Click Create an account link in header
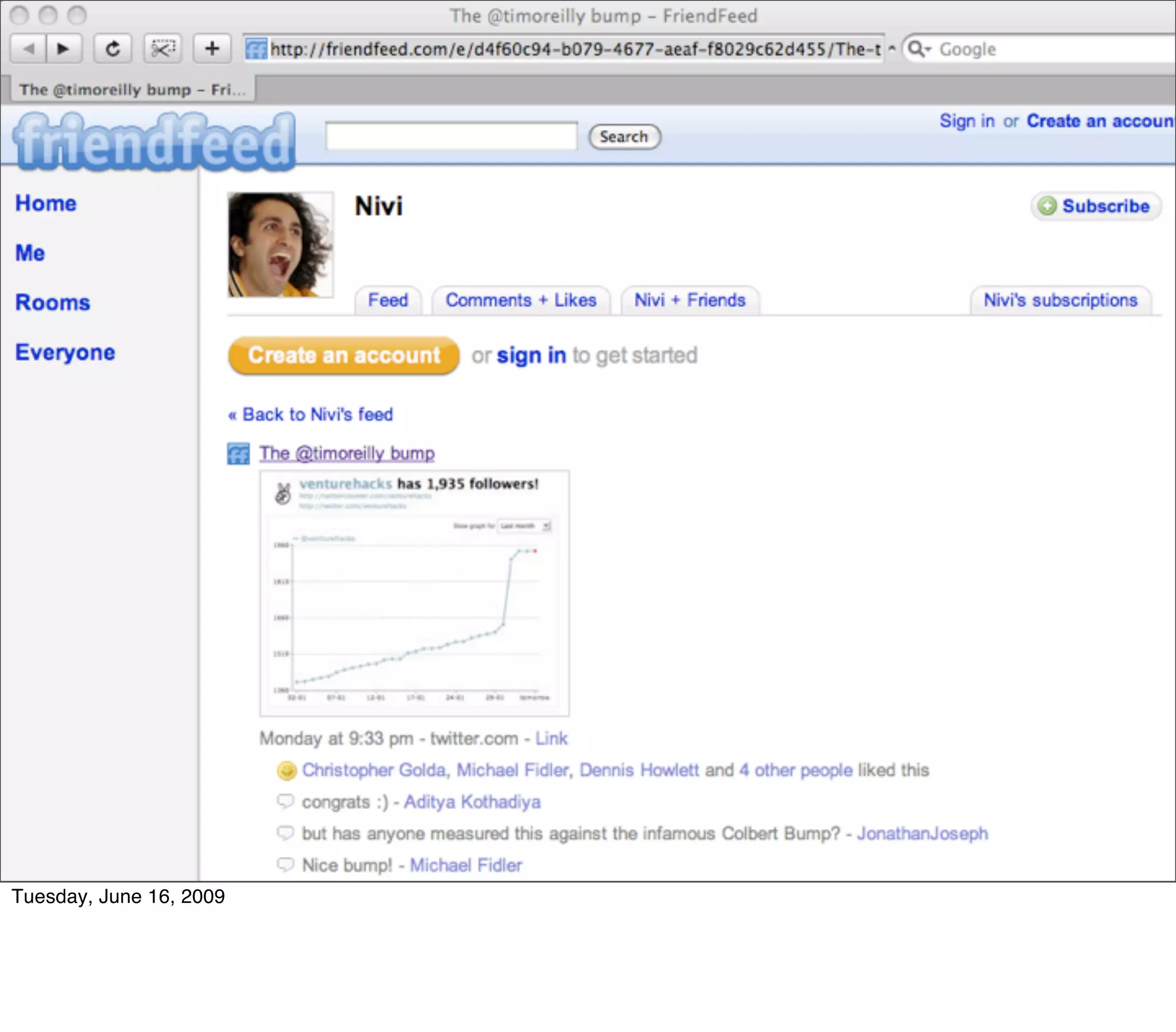1176x1032 pixels. tap(1101, 121)
